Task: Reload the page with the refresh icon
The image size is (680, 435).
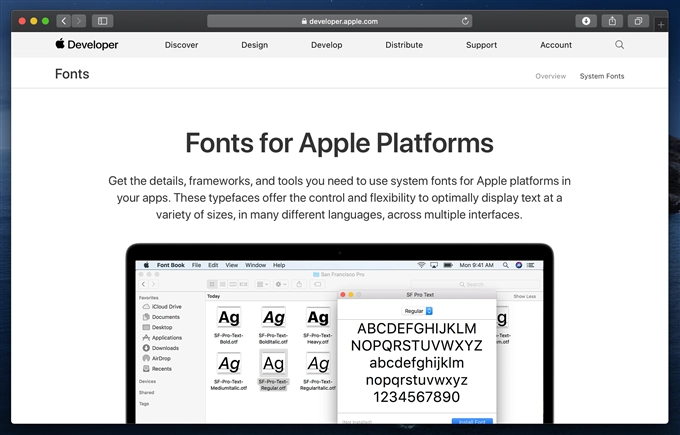Action: pos(465,21)
